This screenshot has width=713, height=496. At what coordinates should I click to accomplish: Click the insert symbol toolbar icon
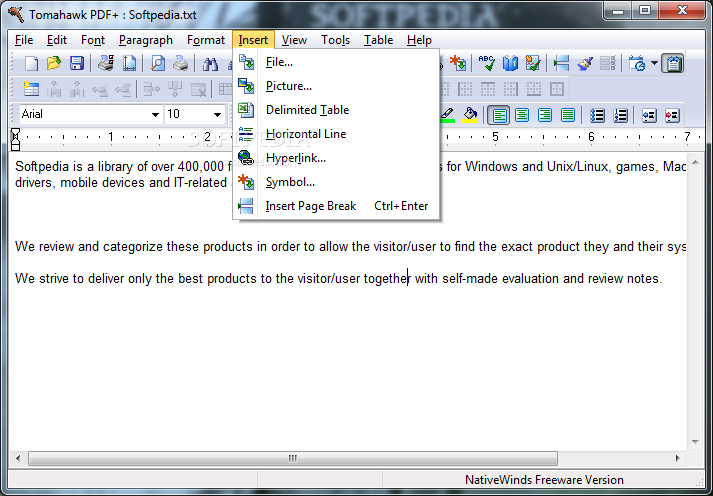(x=458, y=63)
